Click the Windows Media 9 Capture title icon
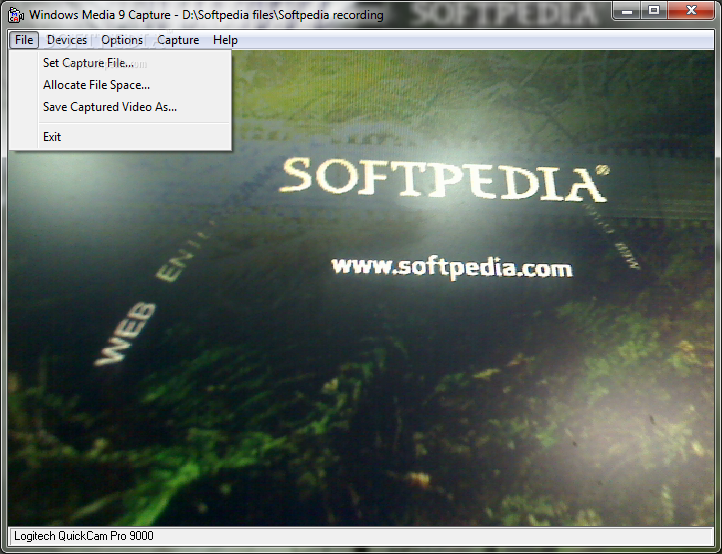The width and height of the screenshot is (722, 554). coord(16,15)
